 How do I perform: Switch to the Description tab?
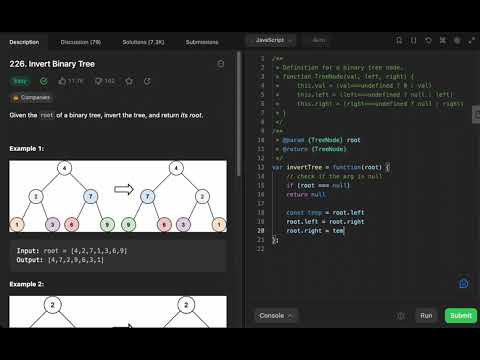coord(24,42)
